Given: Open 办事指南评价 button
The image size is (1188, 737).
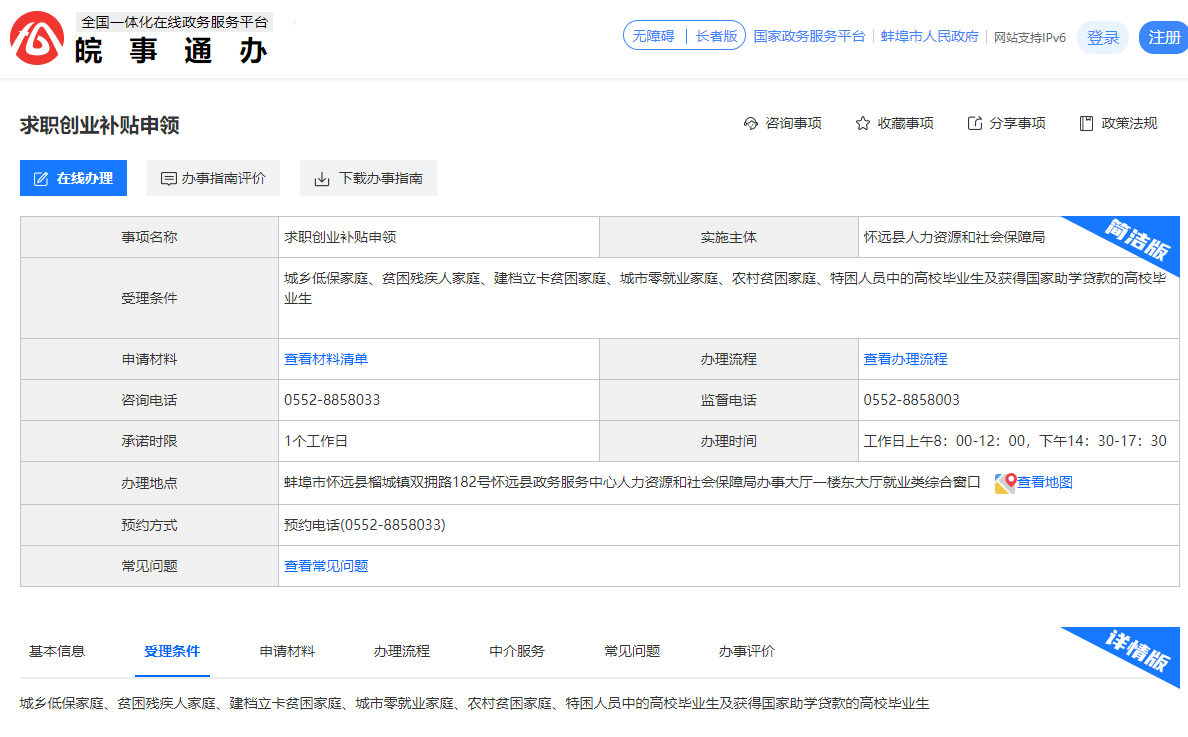Looking at the screenshot, I should pos(213,178).
